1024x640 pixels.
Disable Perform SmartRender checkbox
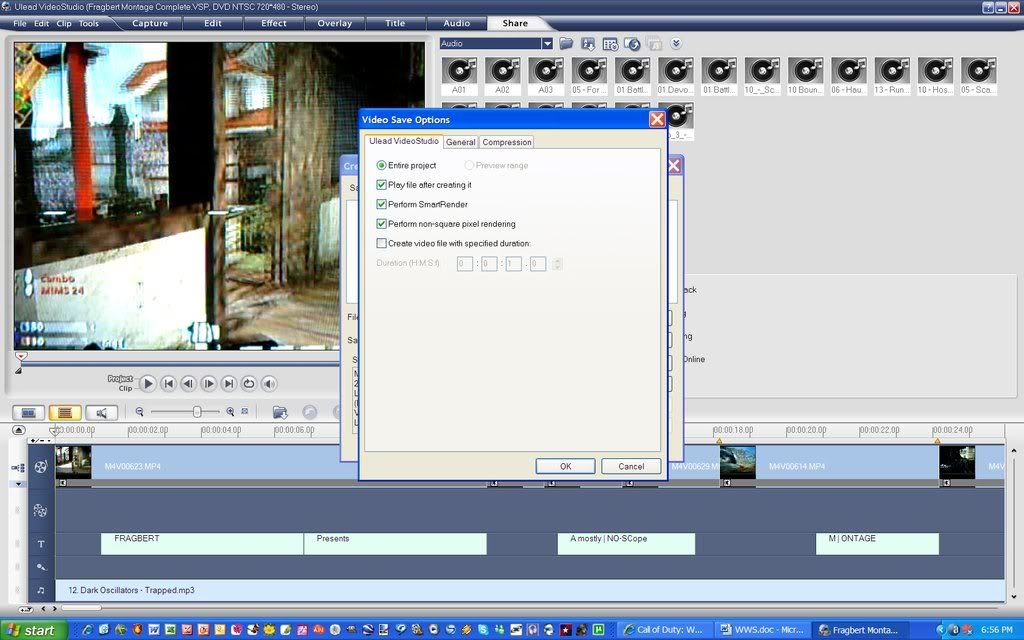(x=381, y=204)
